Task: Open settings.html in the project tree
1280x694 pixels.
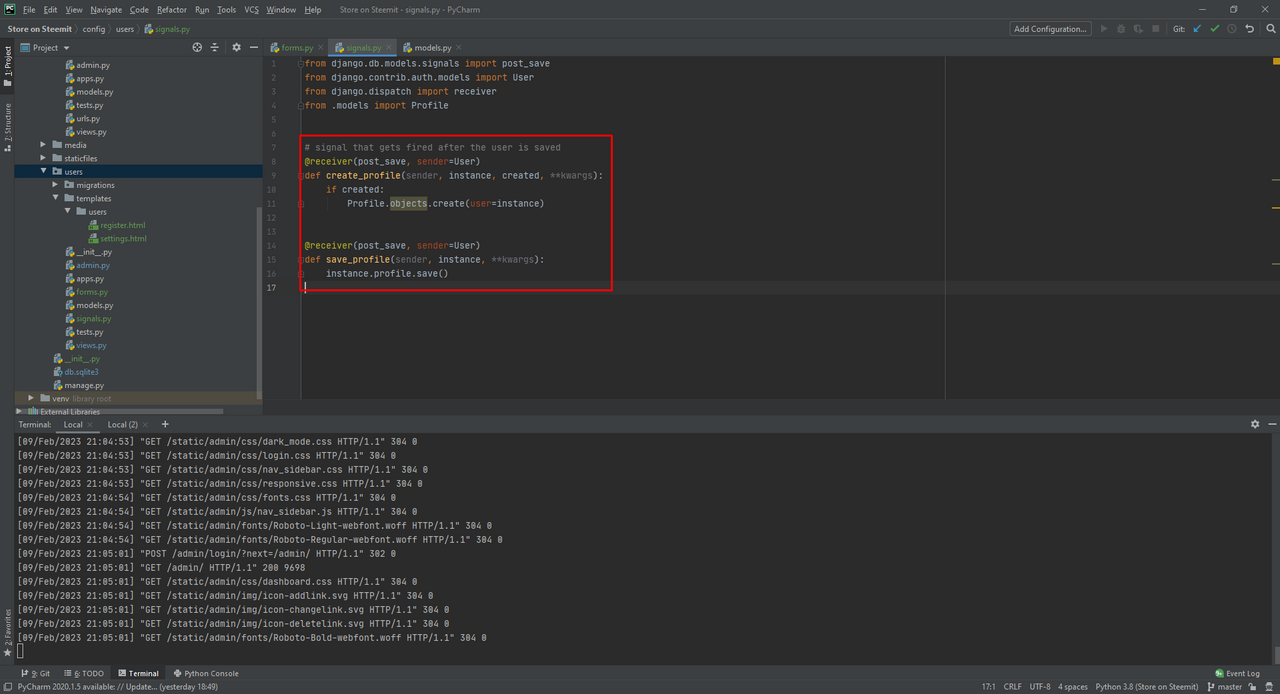Action: 123,239
